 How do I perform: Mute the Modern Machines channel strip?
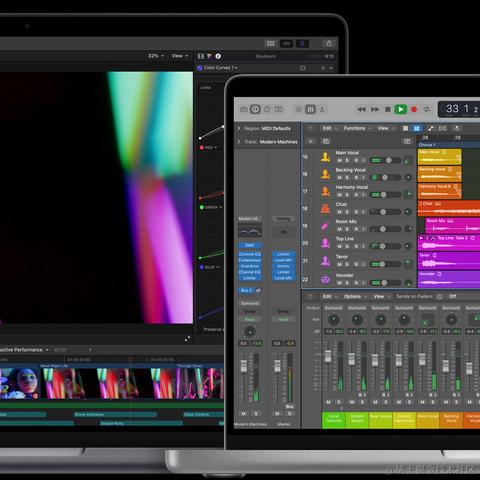point(244,414)
